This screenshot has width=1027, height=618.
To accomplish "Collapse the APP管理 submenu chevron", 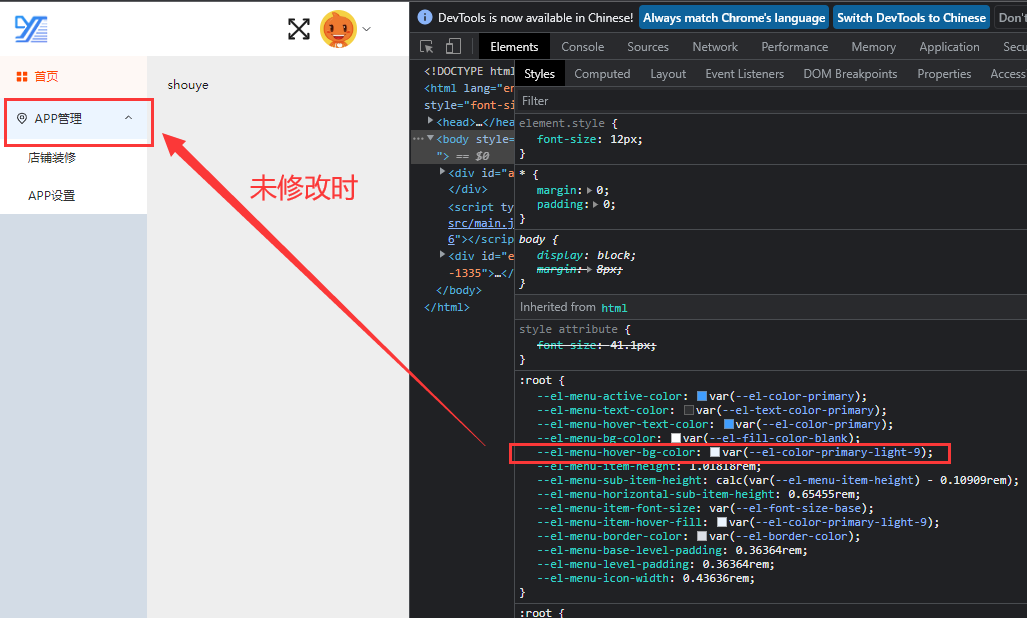I will 128,118.
